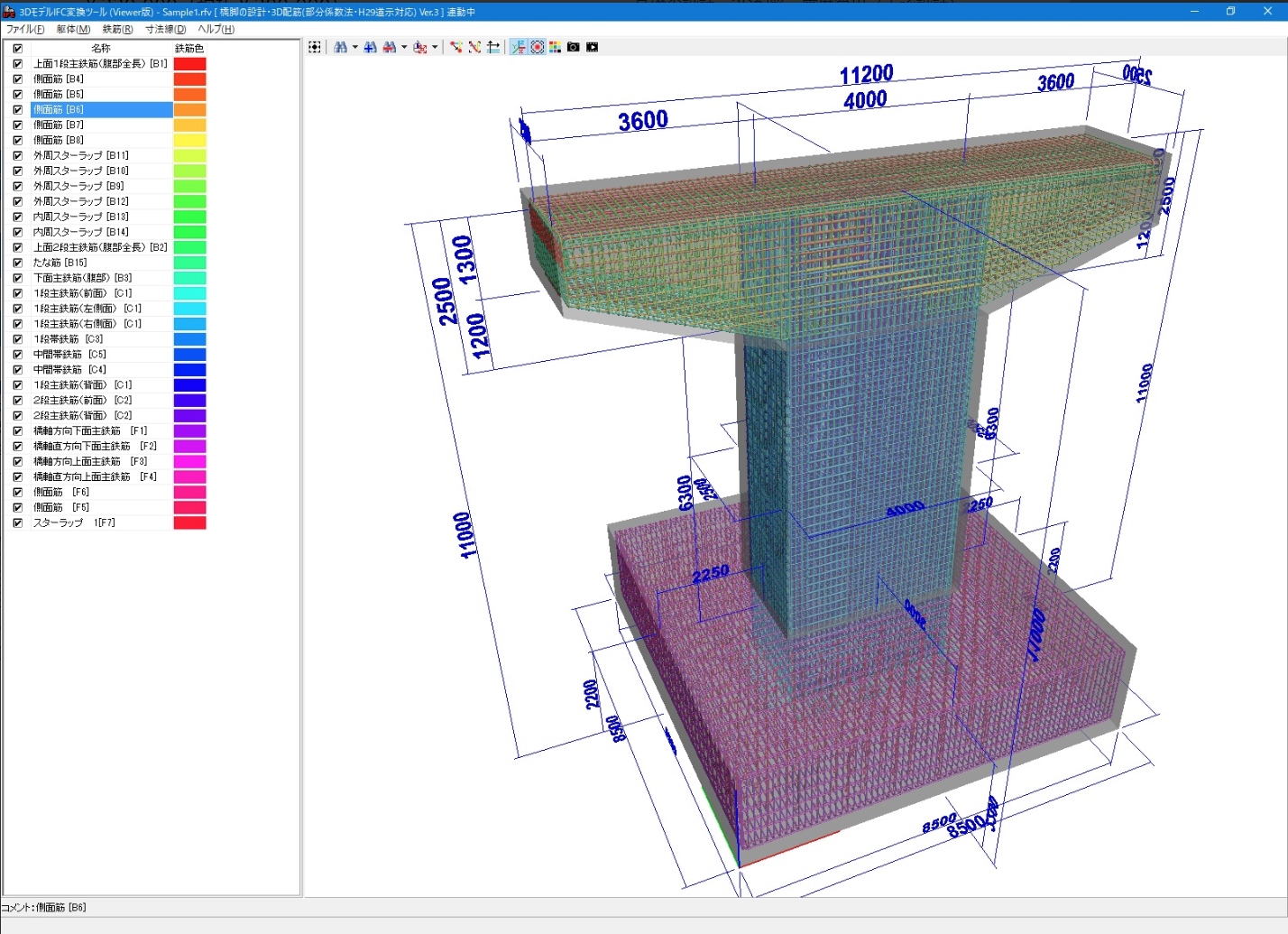This screenshot has height=934, width=1288.
Task: Expand dropdown next to red binoculars icon
Action: pos(404,47)
